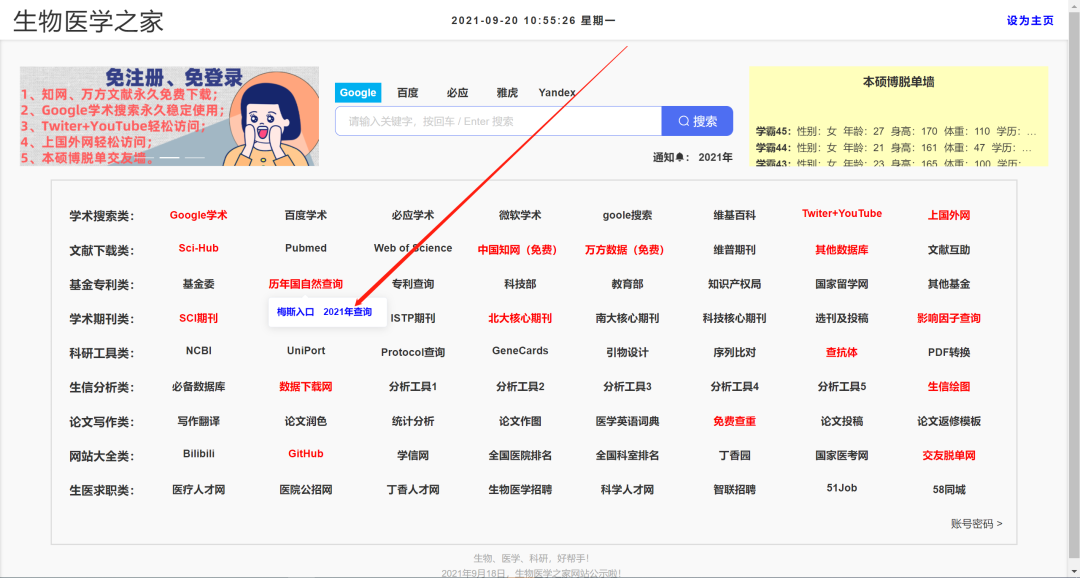Open the UniPort link
Screen dimensions: 1080x578
[x=306, y=351]
